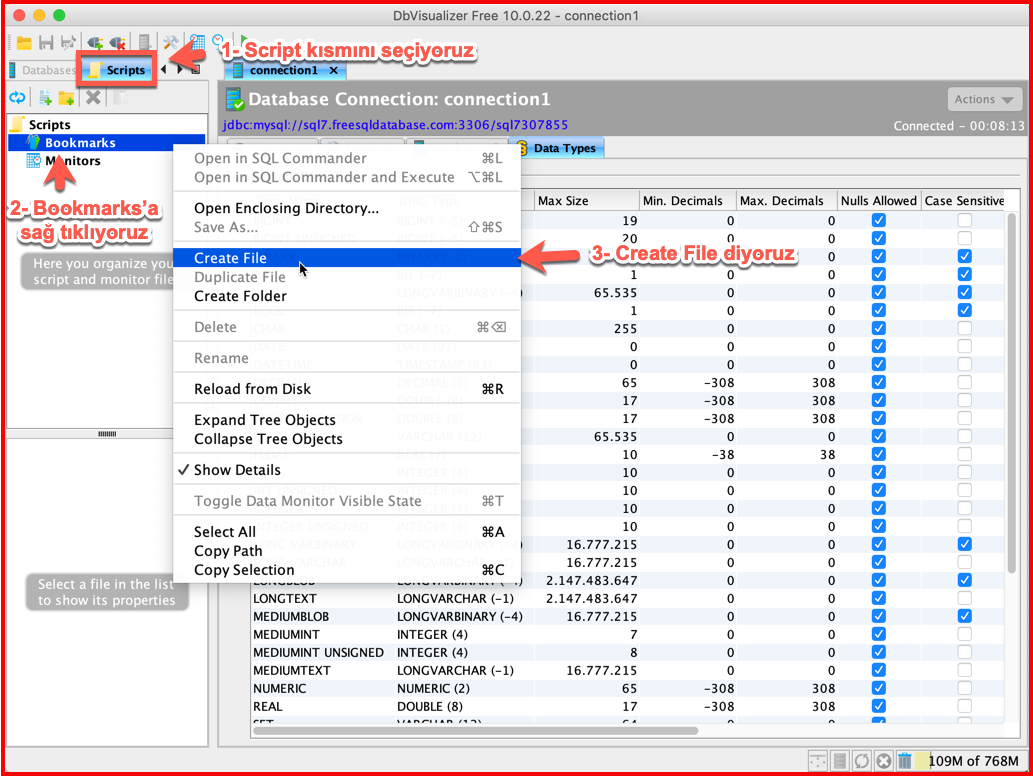
Task: Click the Bookmarks icon in the Scripts tree
Action: pos(34,142)
